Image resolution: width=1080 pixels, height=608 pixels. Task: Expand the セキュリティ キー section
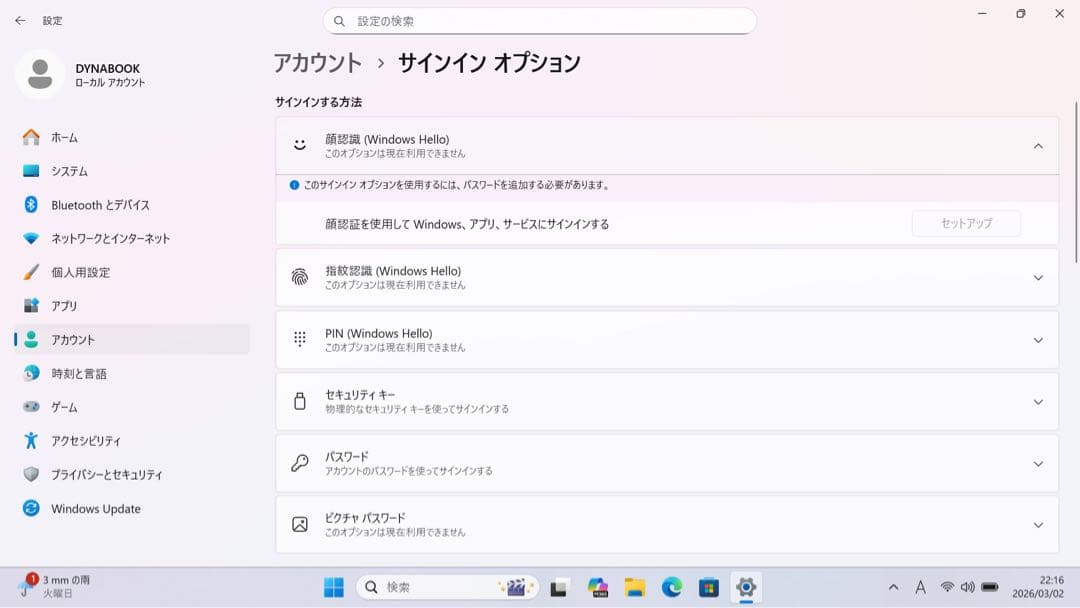[1038, 401]
